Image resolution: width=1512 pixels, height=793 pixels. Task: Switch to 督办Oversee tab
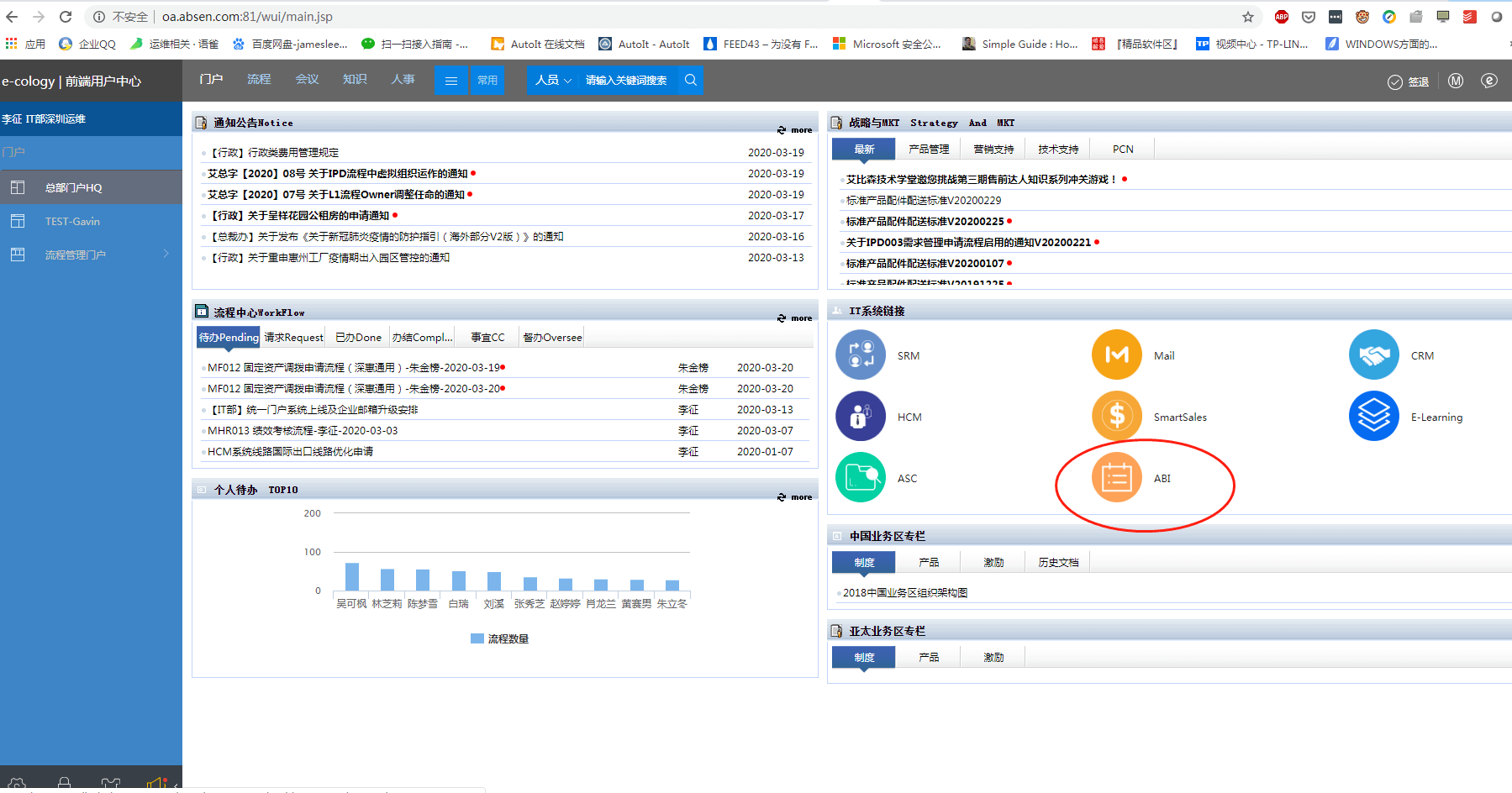(552, 337)
